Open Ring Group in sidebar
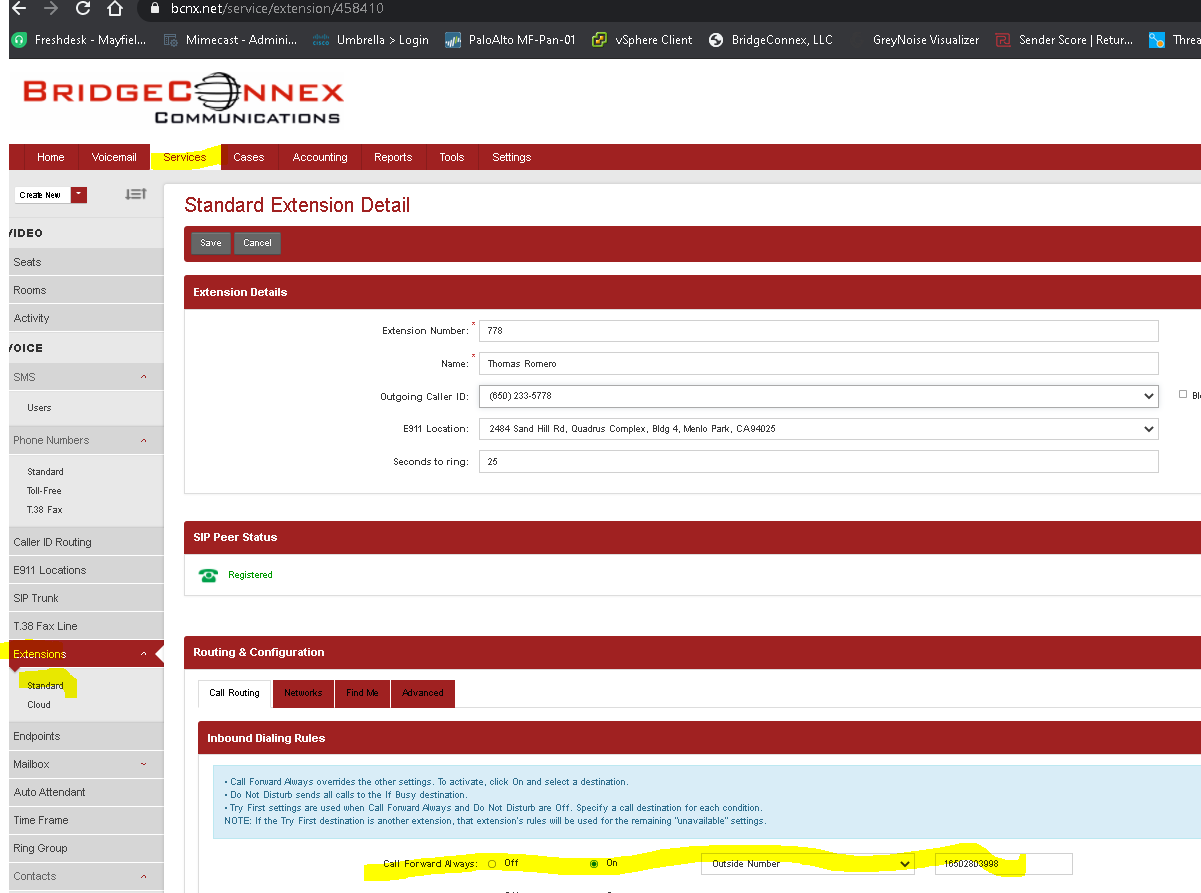Image resolution: width=1201 pixels, height=893 pixels. pos(85,848)
